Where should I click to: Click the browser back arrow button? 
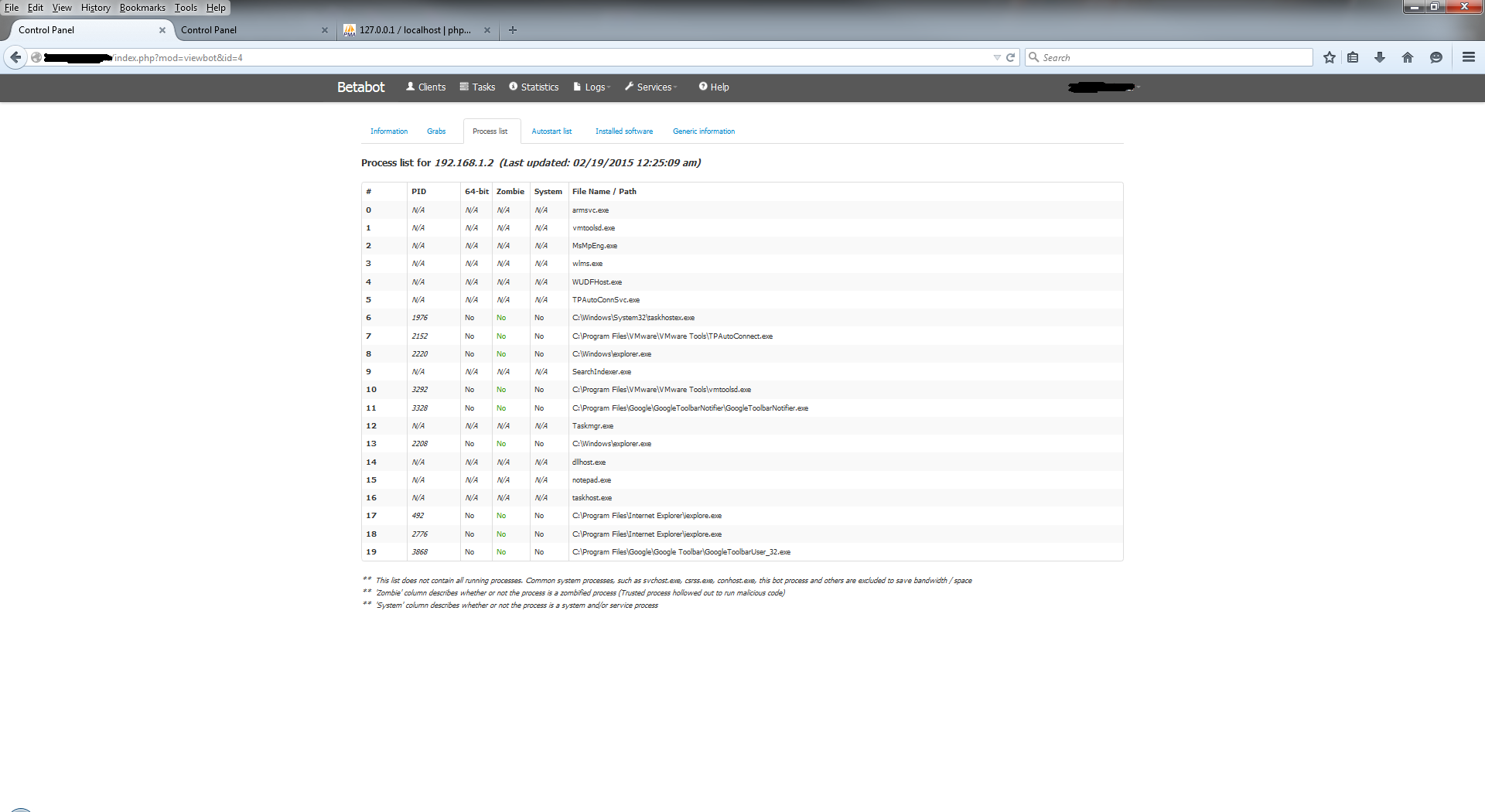point(15,57)
